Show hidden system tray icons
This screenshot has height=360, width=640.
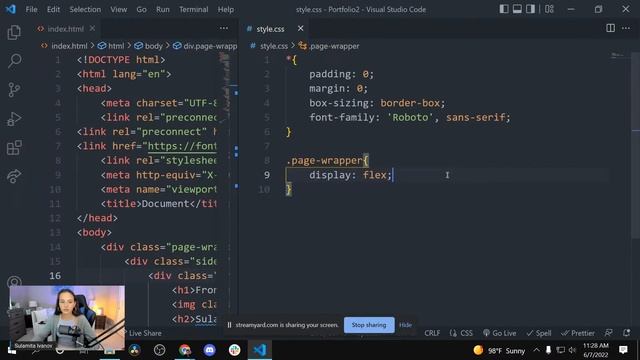click(x=536, y=350)
